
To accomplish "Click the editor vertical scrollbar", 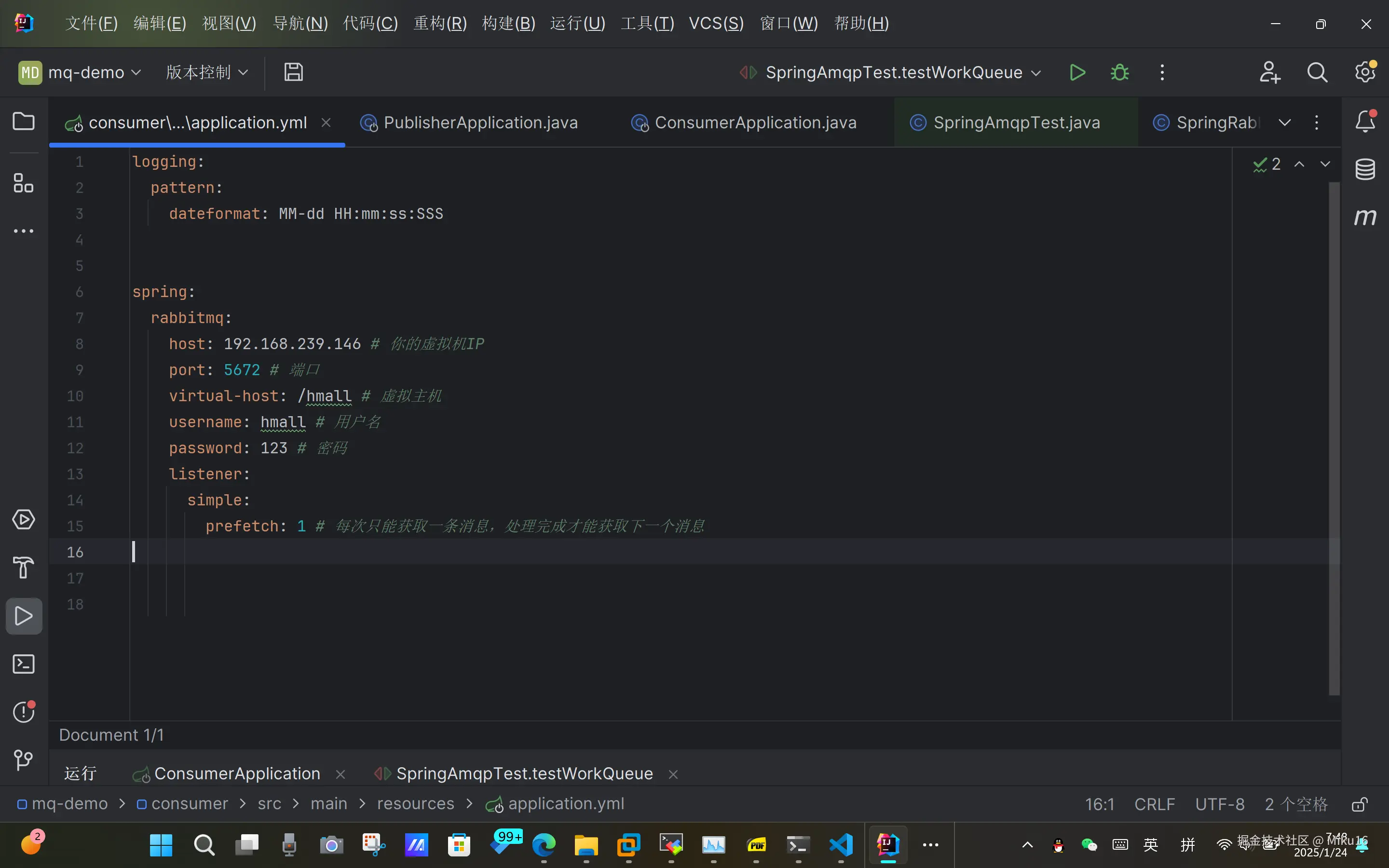I will click(1334, 436).
